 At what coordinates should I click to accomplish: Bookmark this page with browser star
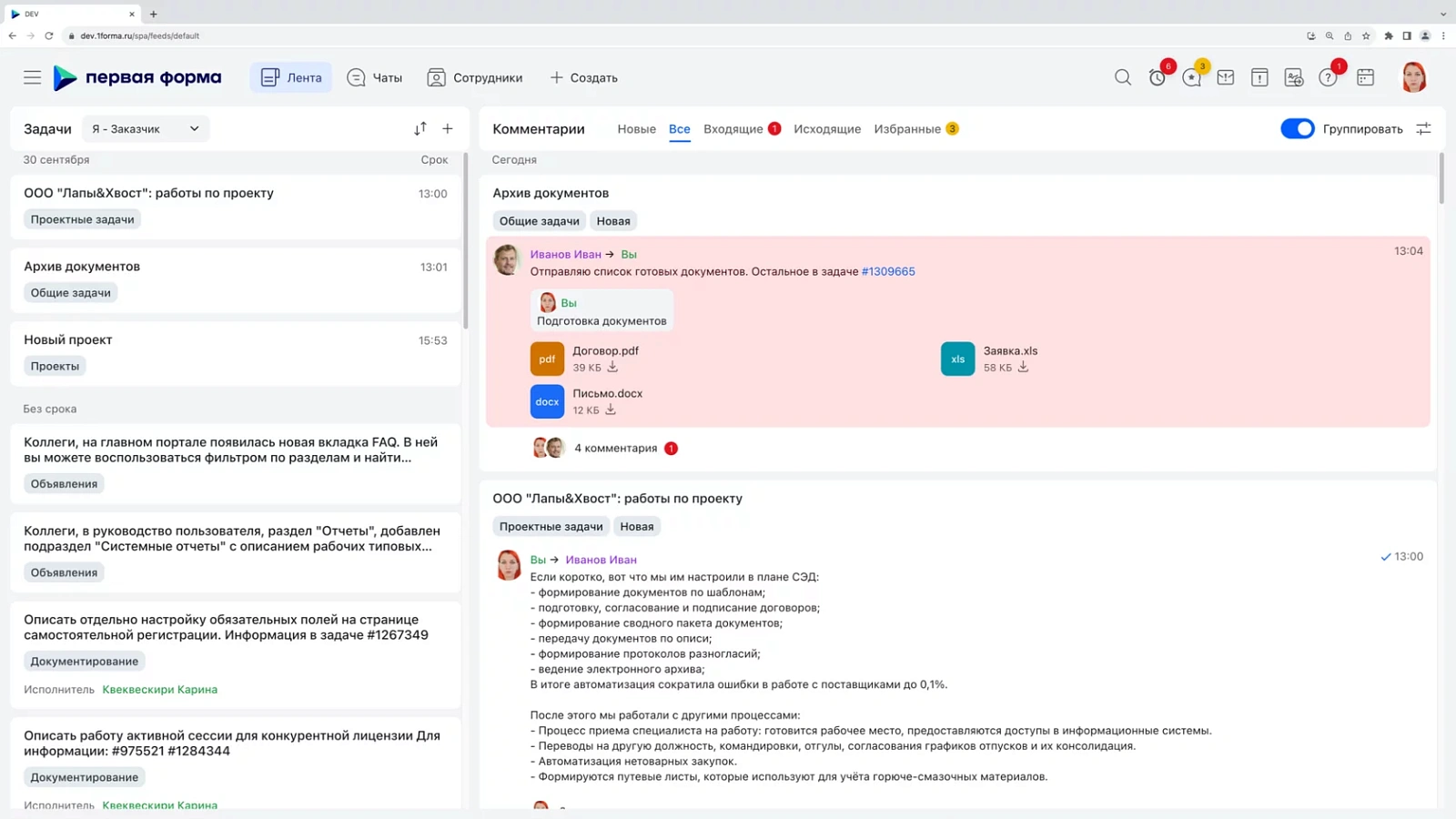(1366, 35)
